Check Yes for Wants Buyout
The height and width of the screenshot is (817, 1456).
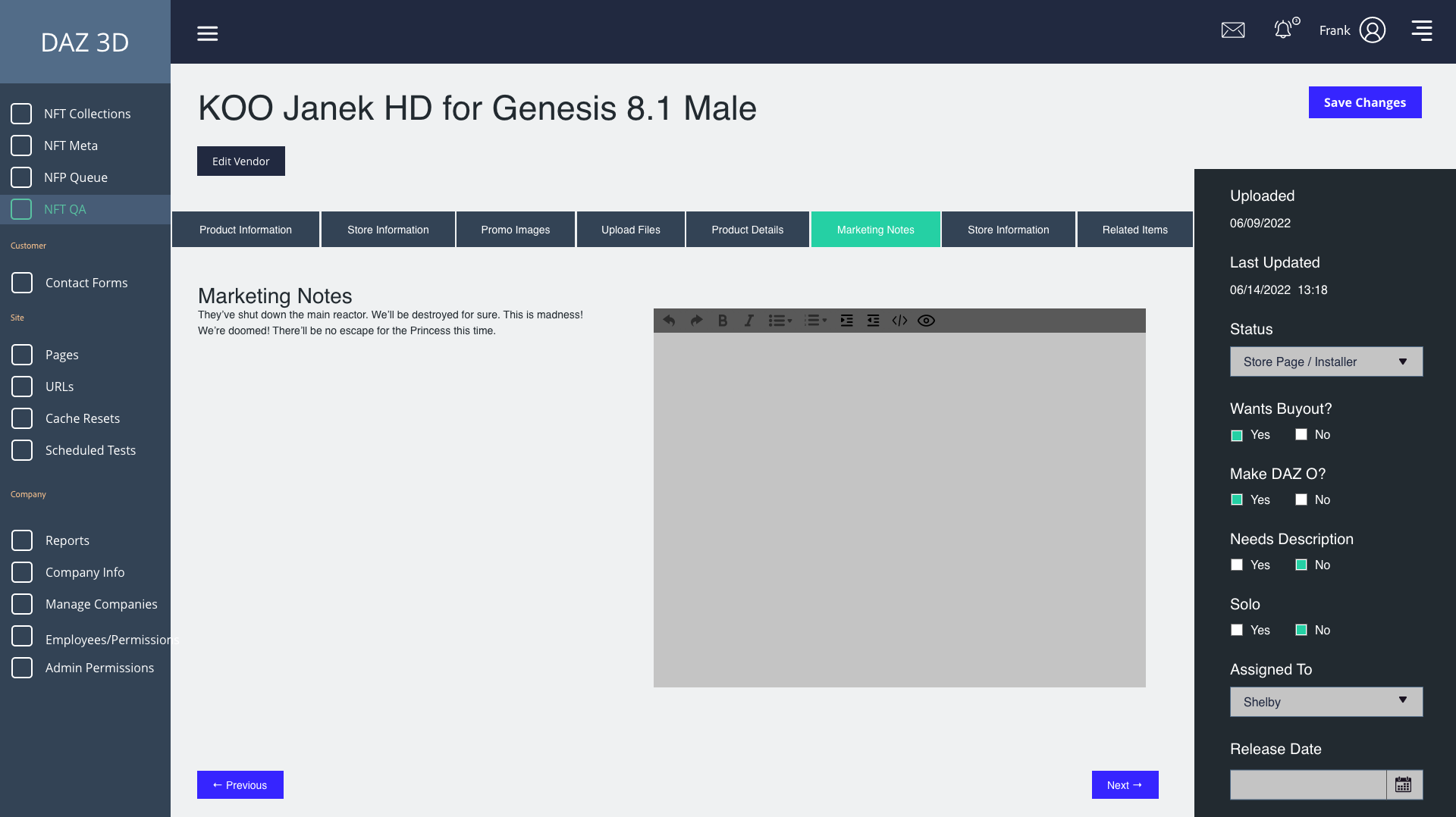(1237, 435)
